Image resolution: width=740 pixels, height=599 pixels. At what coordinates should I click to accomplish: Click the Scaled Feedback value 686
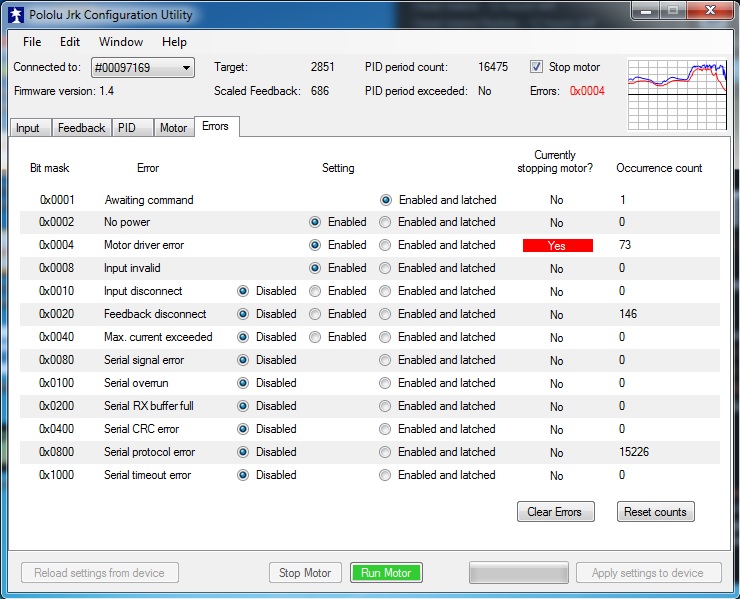click(320, 91)
